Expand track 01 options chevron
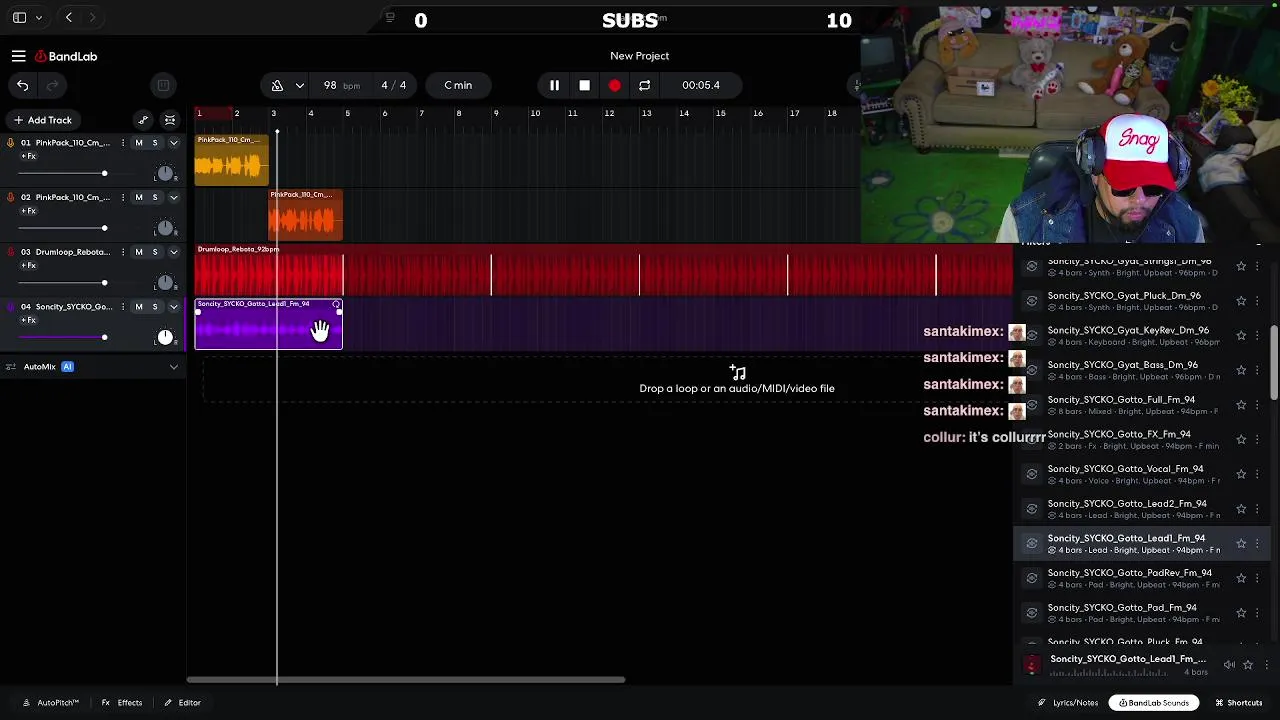Viewport: 1280px width, 720px height. [x=173, y=143]
